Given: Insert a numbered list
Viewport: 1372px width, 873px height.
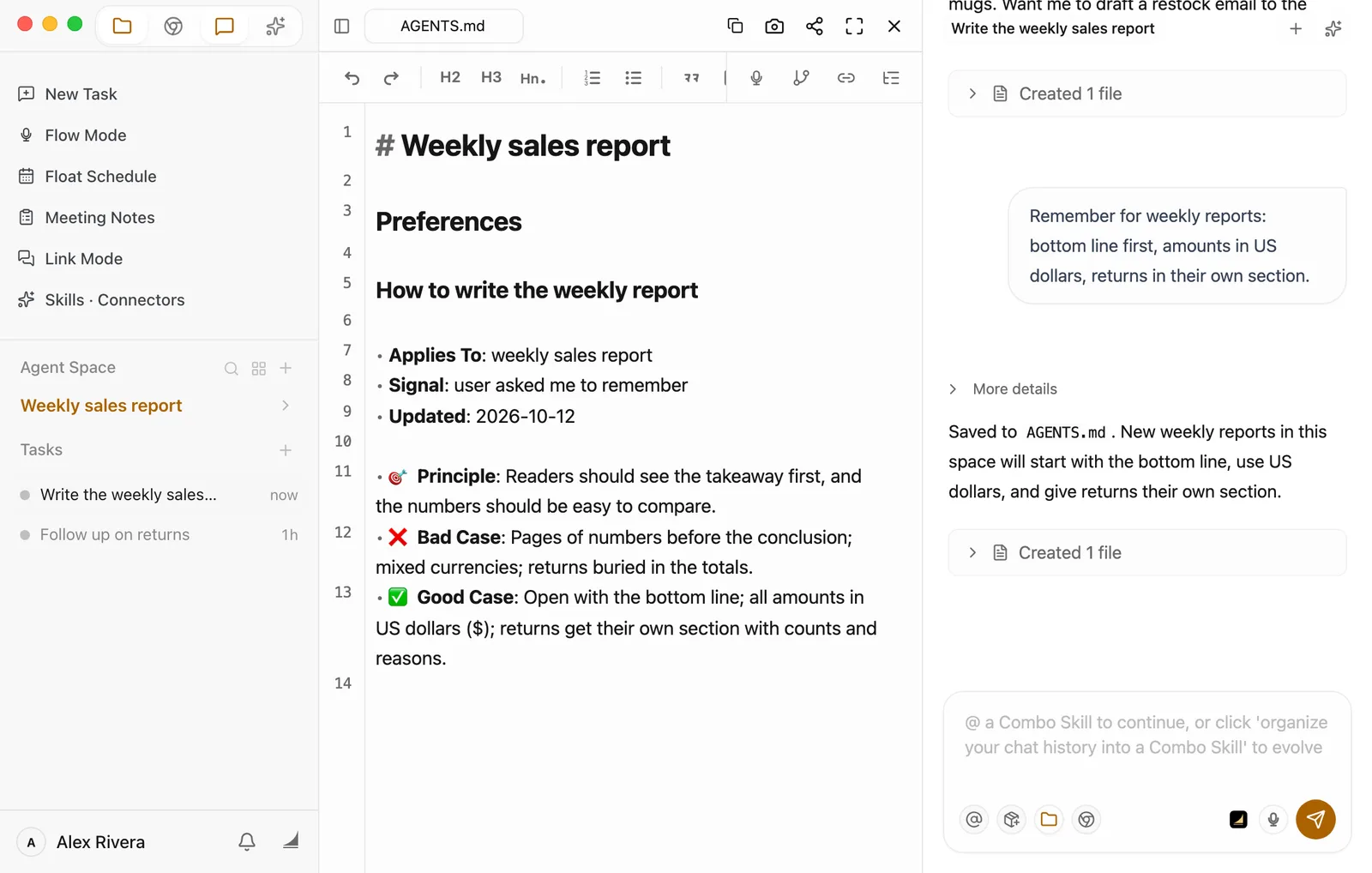Looking at the screenshot, I should coord(593,78).
